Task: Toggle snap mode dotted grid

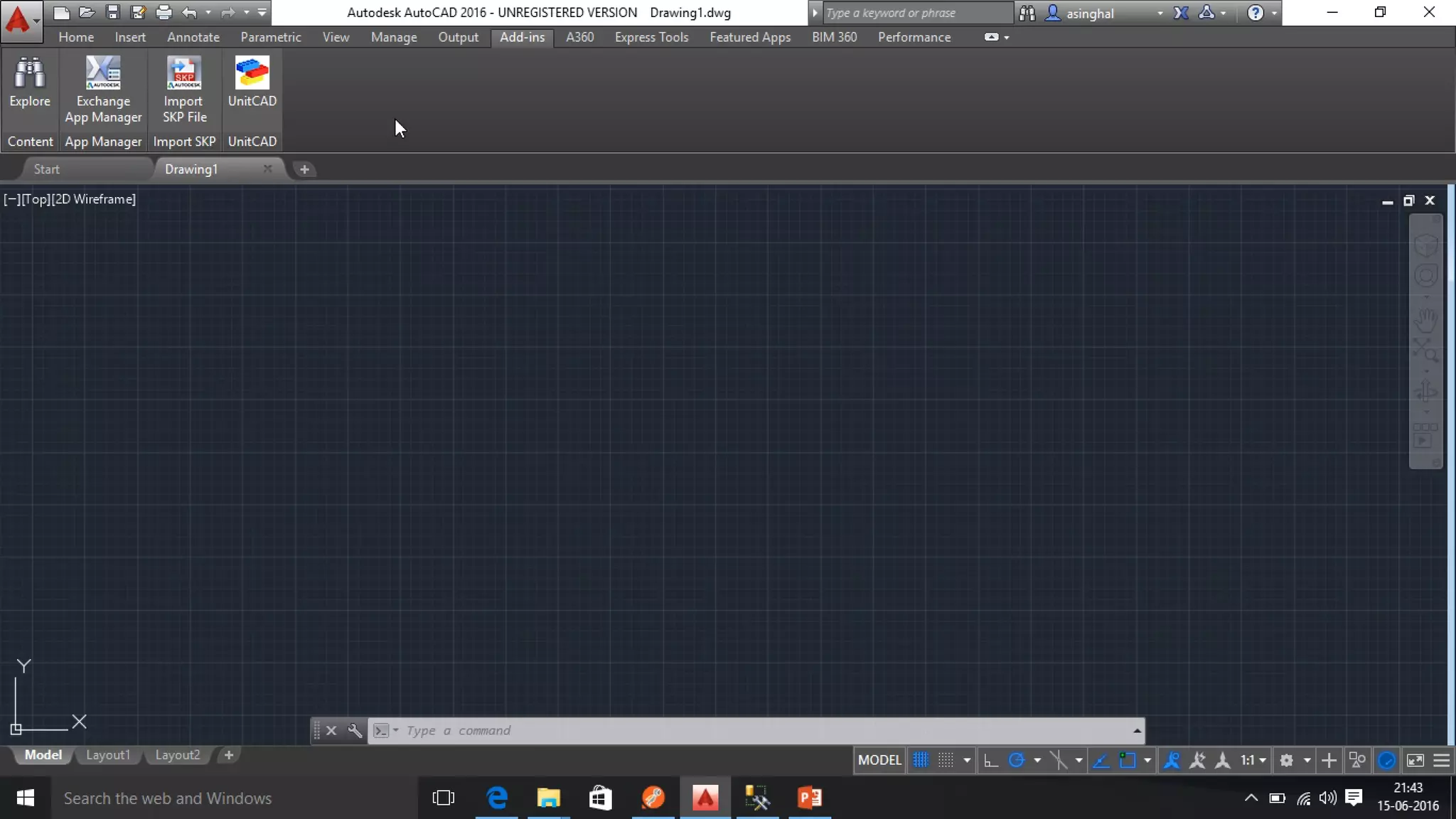Action: (946, 760)
